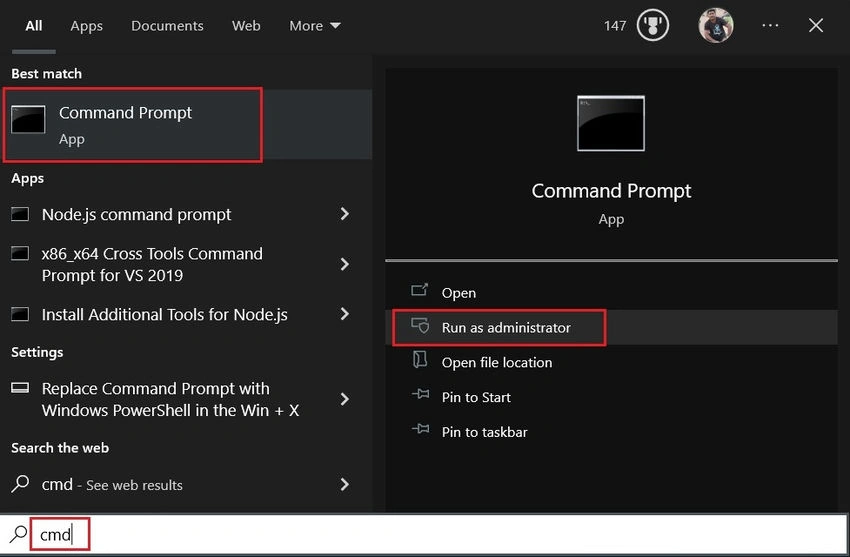The image size is (850, 557).
Task: Switch to the Apps search tab
Action: 86,26
